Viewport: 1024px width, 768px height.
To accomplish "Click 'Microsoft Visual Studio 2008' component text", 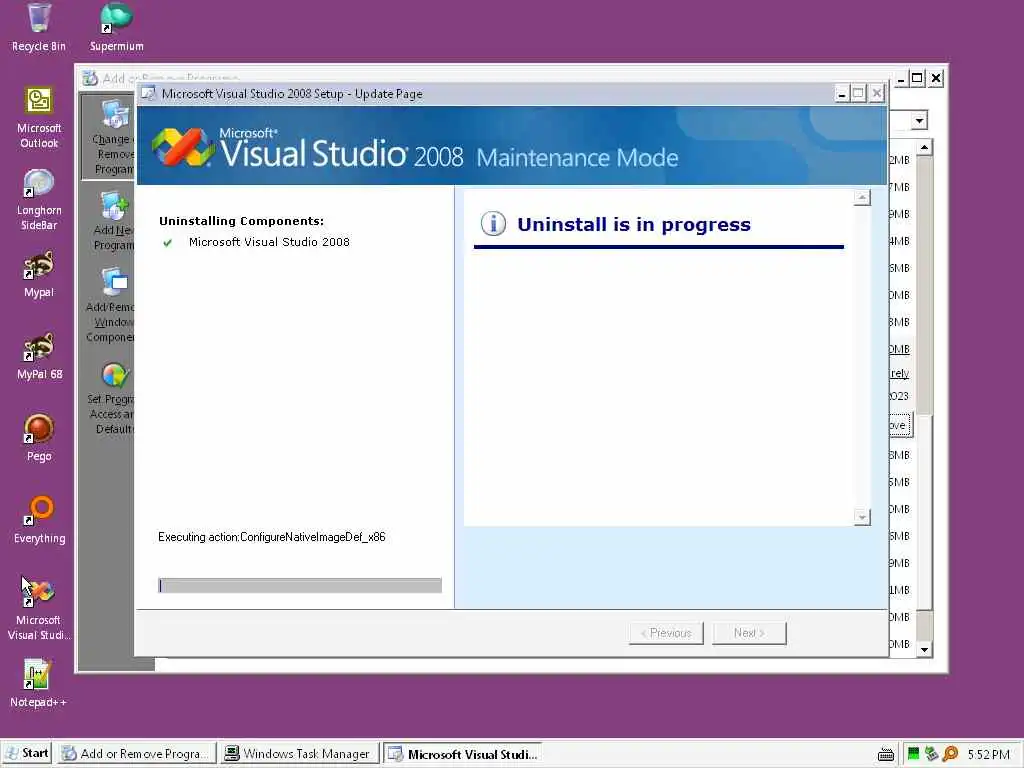I will [269, 242].
